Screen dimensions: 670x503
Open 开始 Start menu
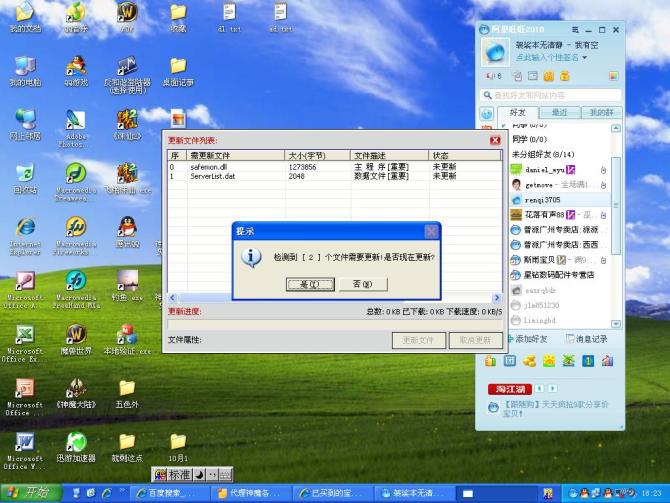coord(31,493)
